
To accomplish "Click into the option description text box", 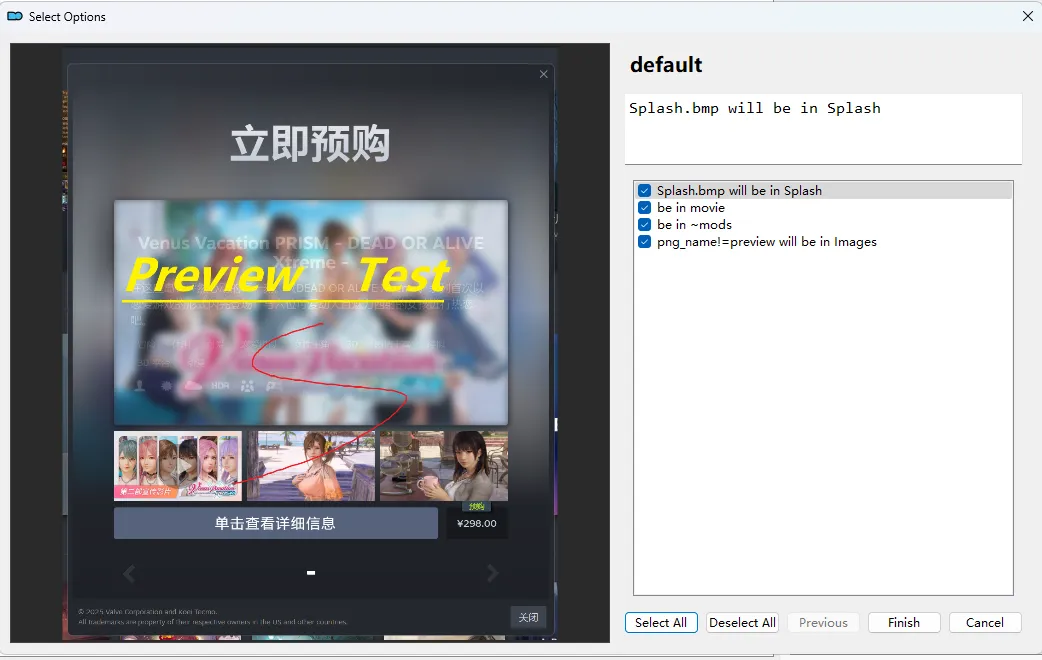I will tap(823, 129).
